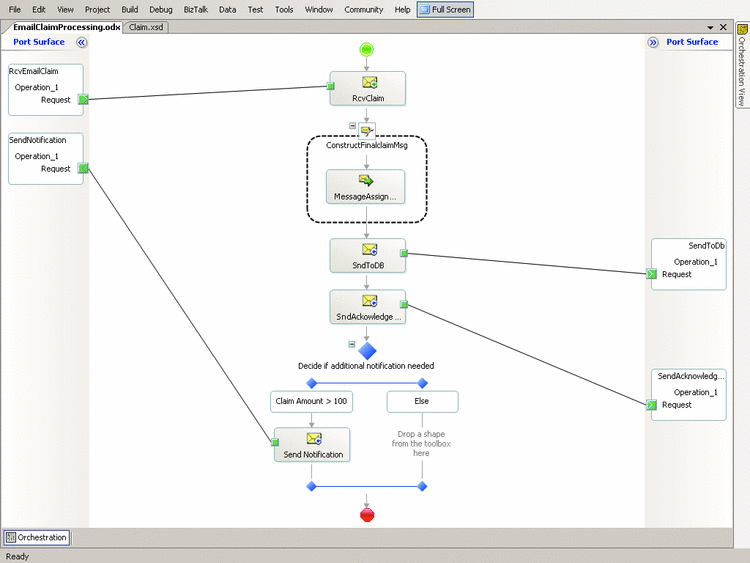Open the Data menu
The height and width of the screenshot is (563, 750).
pyautogui.click(x=227, y=10)
